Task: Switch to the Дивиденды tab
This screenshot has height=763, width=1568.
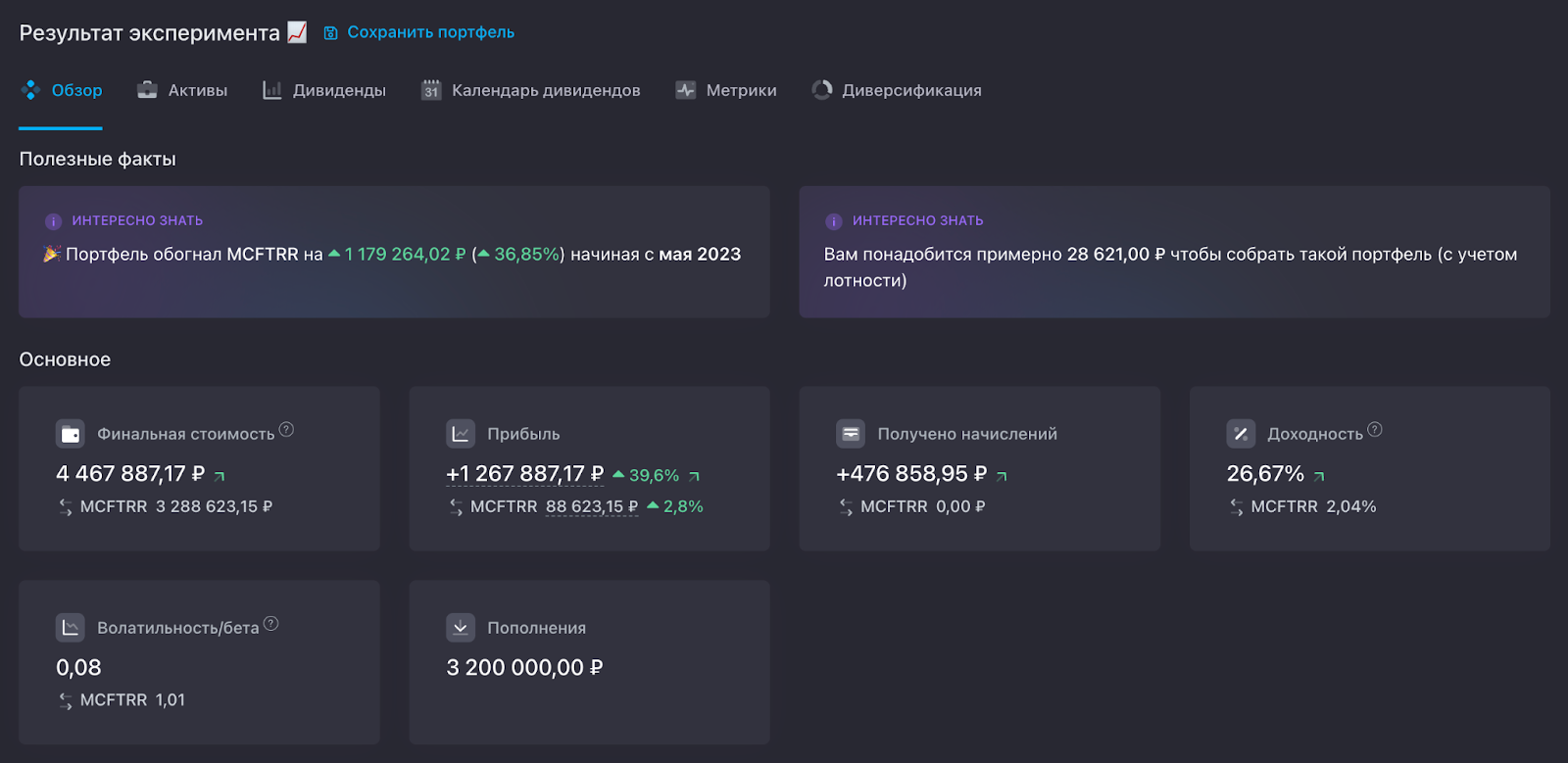Action: [324, 90]
